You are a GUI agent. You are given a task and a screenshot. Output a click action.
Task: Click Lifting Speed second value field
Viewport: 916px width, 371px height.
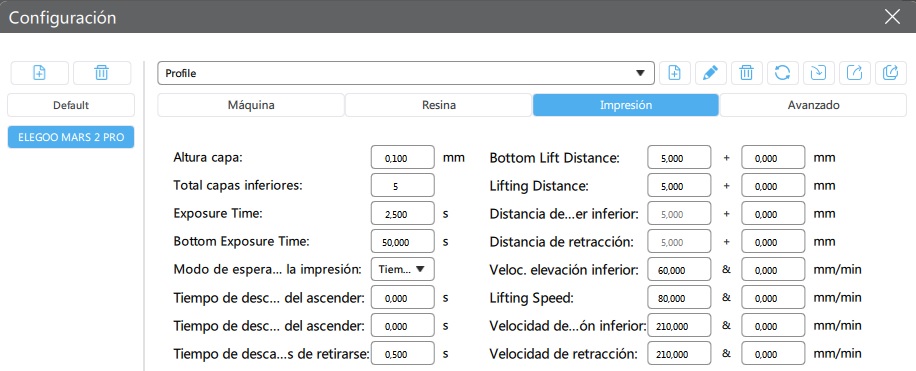tap(773, 297)
